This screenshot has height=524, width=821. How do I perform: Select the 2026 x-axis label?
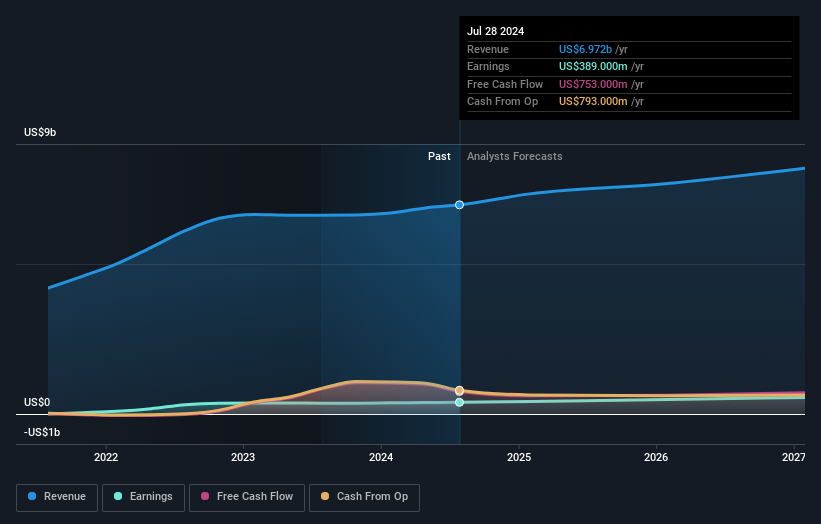tap(656, 457)
